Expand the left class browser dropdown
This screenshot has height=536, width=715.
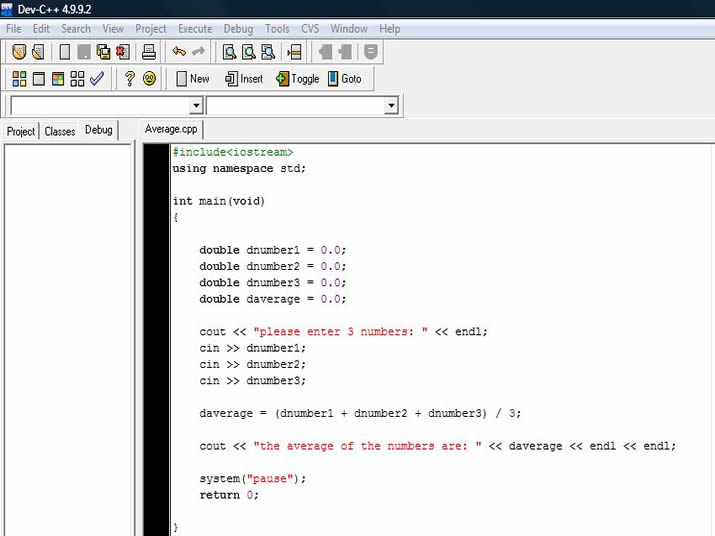click(195, 106)
